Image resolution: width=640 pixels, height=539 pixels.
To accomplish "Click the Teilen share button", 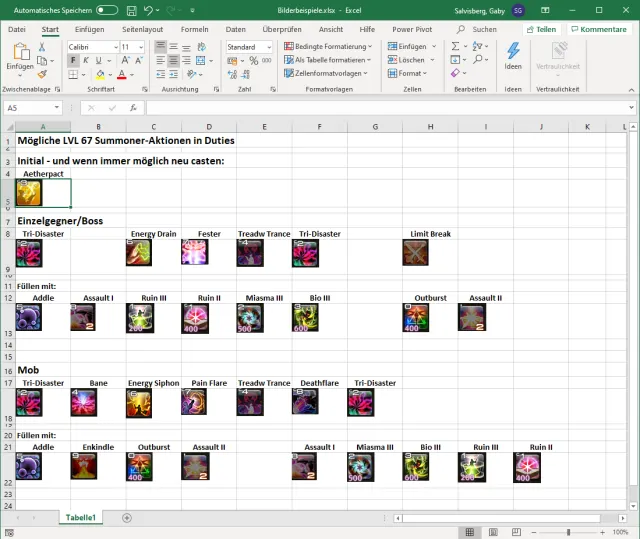I will tap(541, 29).
